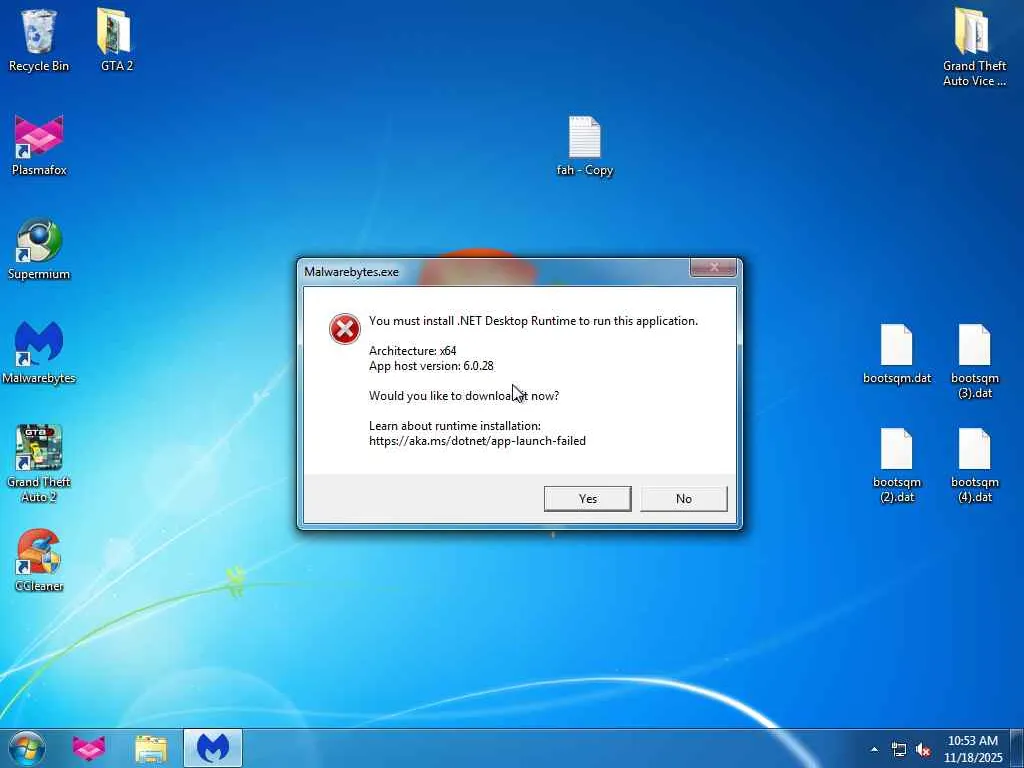This screenshot has width=1024, height=768.
Task: Click the aka.ms/dotnet/app-launch-failed URL text
Action: [x=477, y=441]
